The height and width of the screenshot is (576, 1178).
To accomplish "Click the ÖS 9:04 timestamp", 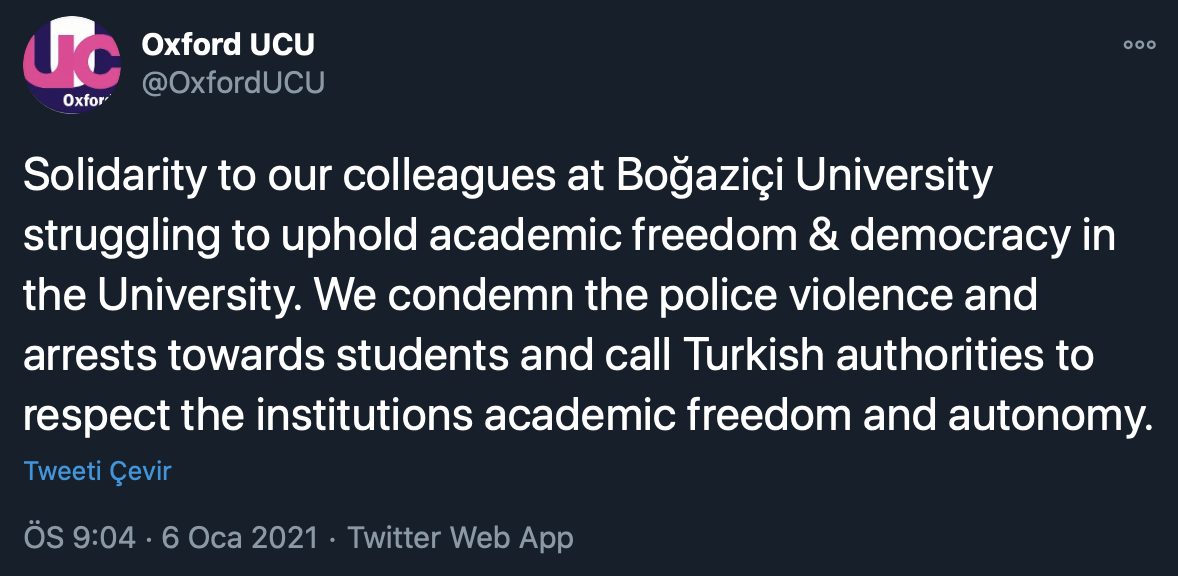I will click(x=80, y=538).
